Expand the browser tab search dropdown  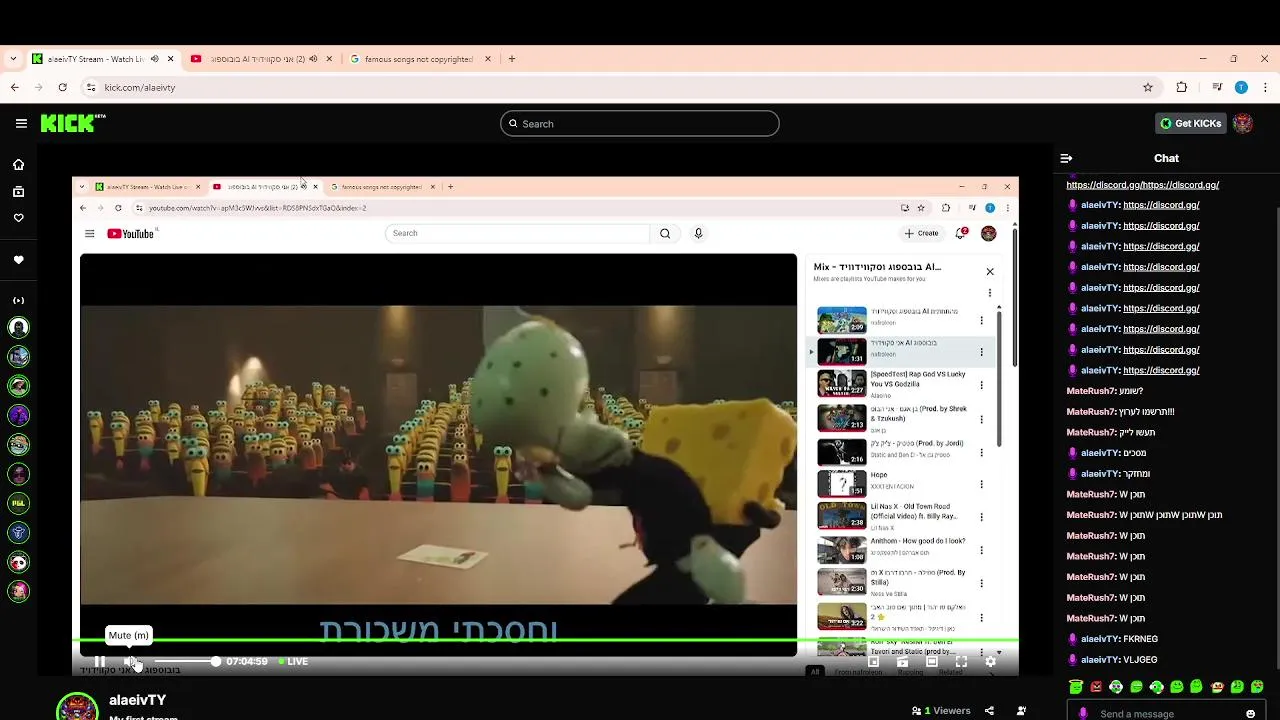13,59
